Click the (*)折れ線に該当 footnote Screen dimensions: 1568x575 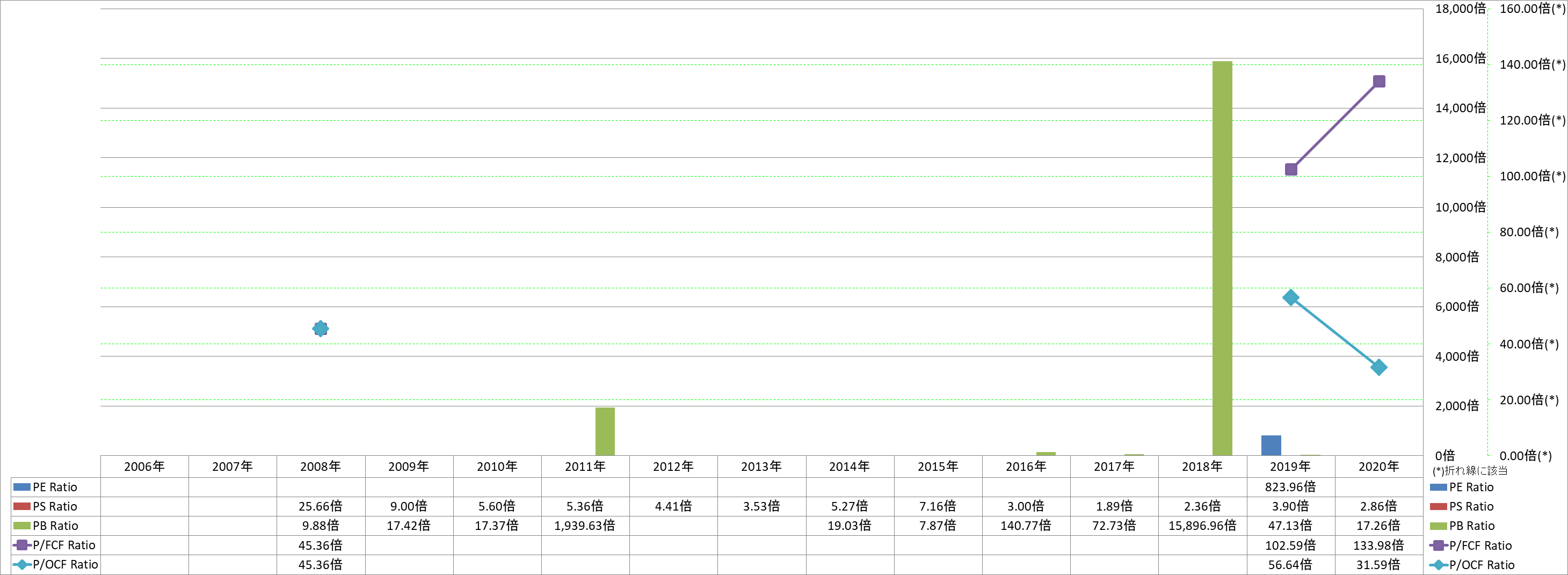[1470, 470]
